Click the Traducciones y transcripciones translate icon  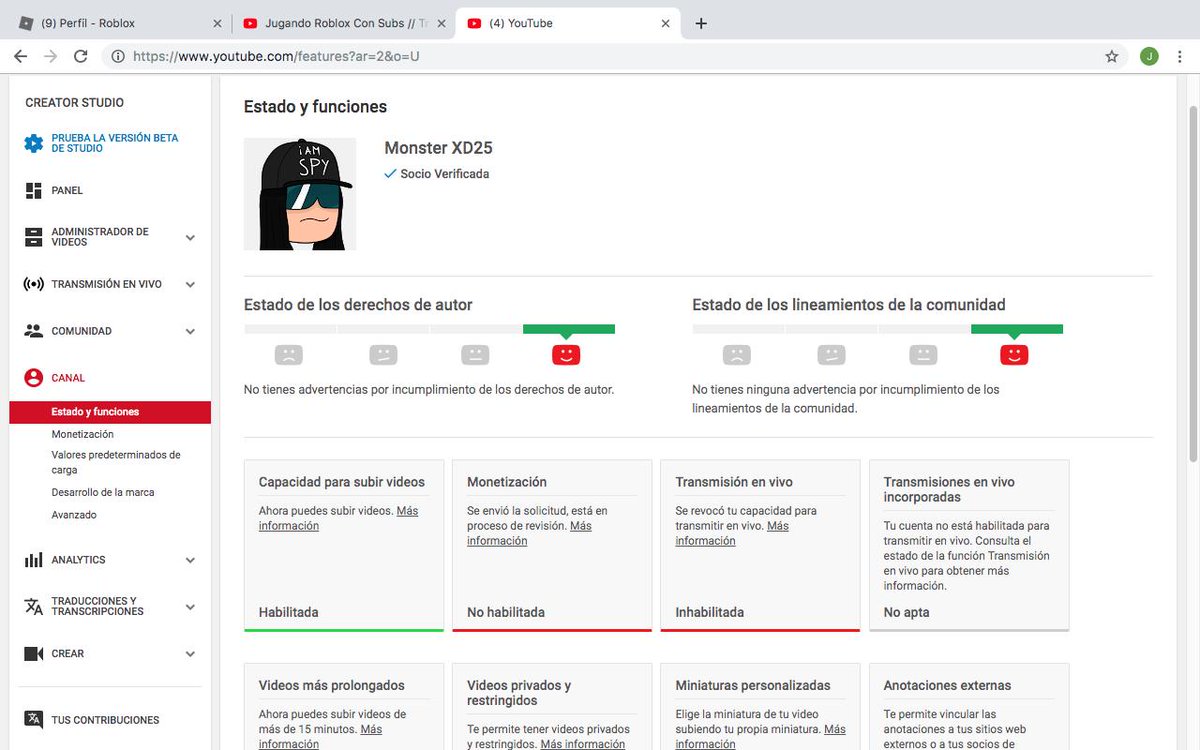click(34, 606)
